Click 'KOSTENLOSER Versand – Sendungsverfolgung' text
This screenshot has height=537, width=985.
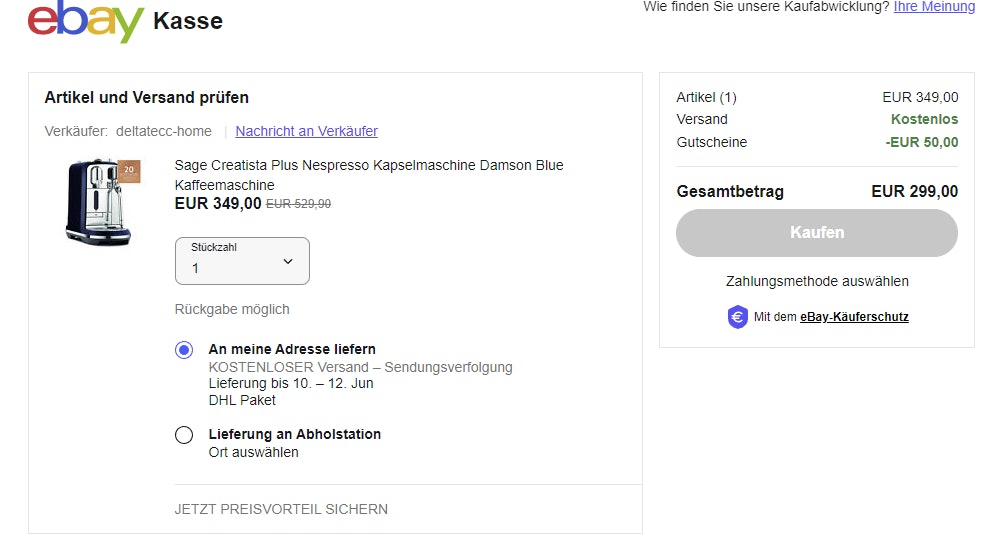coord(361,367)
